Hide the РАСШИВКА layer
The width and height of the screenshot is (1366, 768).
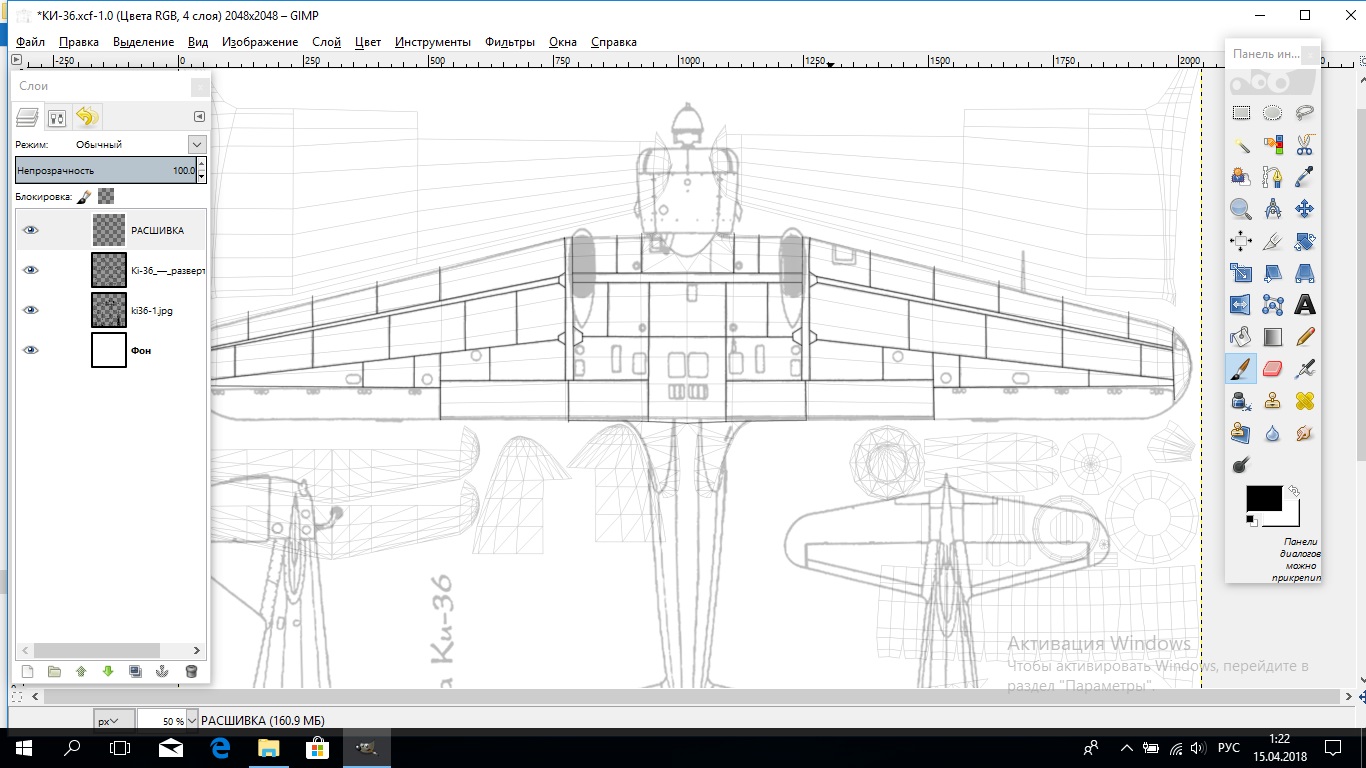click(x=31, y=230)
